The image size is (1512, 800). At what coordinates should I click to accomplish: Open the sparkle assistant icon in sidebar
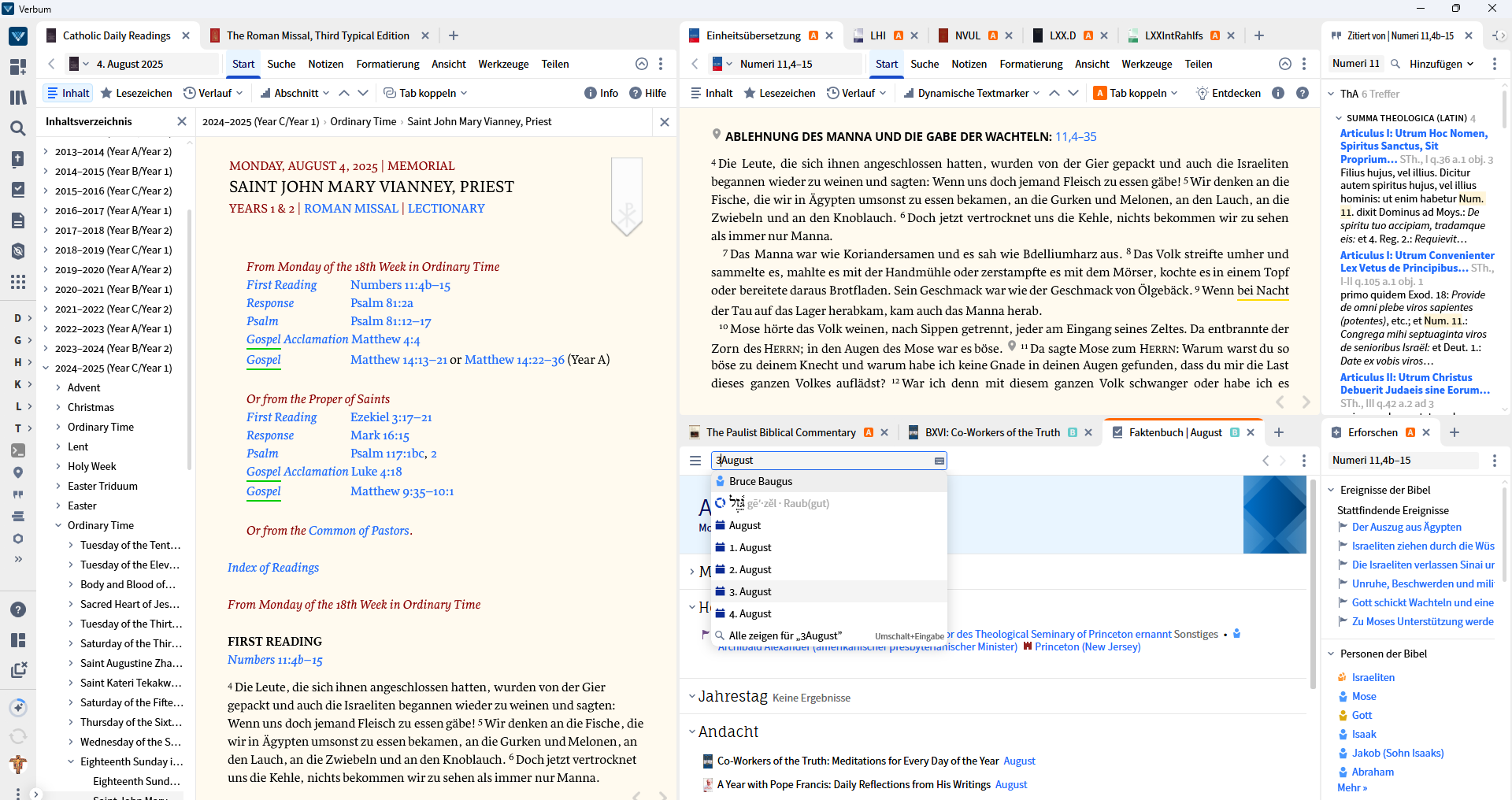[18, 707]
